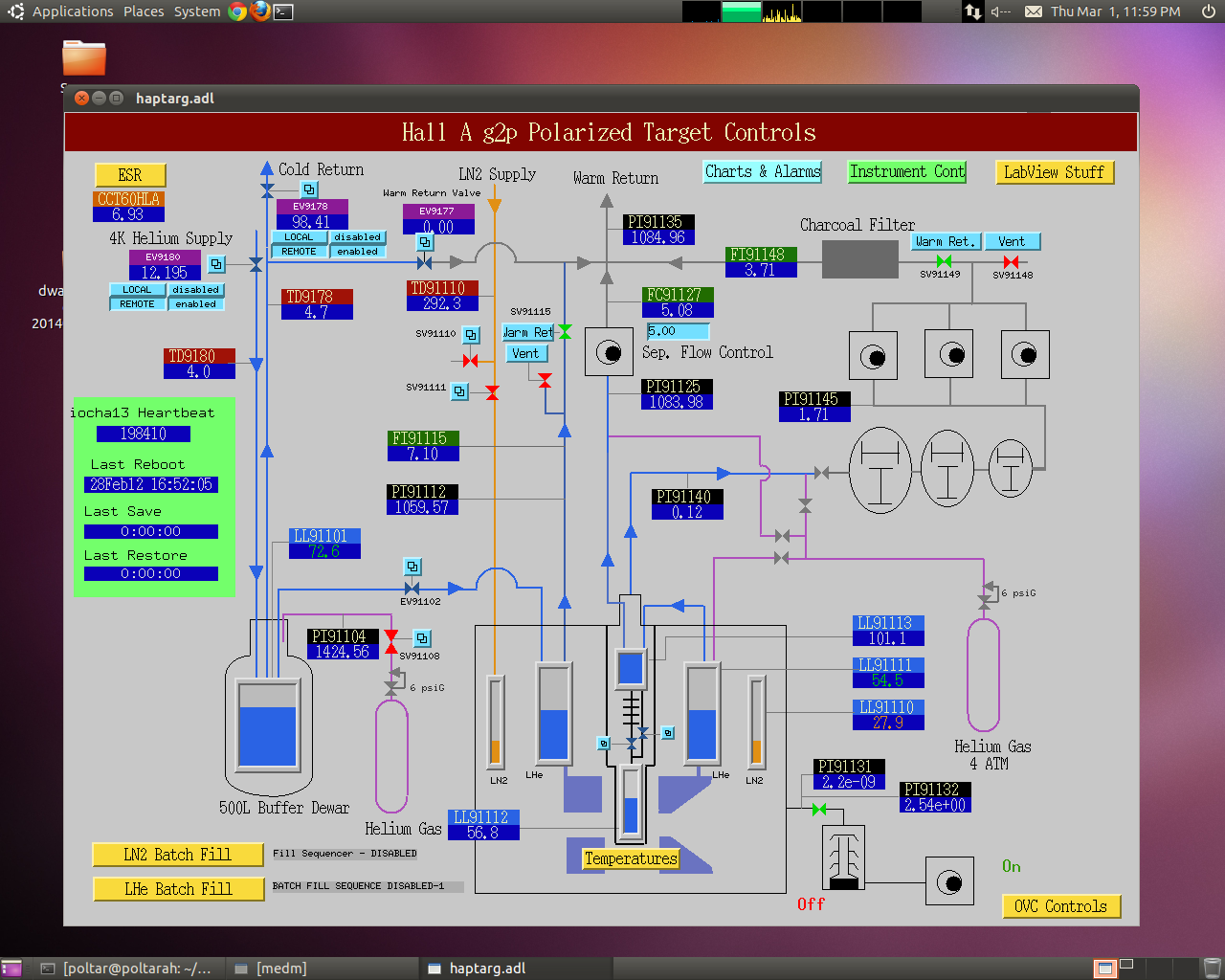The height and width of the screenshot is (980, 1225).
Task: Open the orange desktop folder
Action: tap(84, 57)
